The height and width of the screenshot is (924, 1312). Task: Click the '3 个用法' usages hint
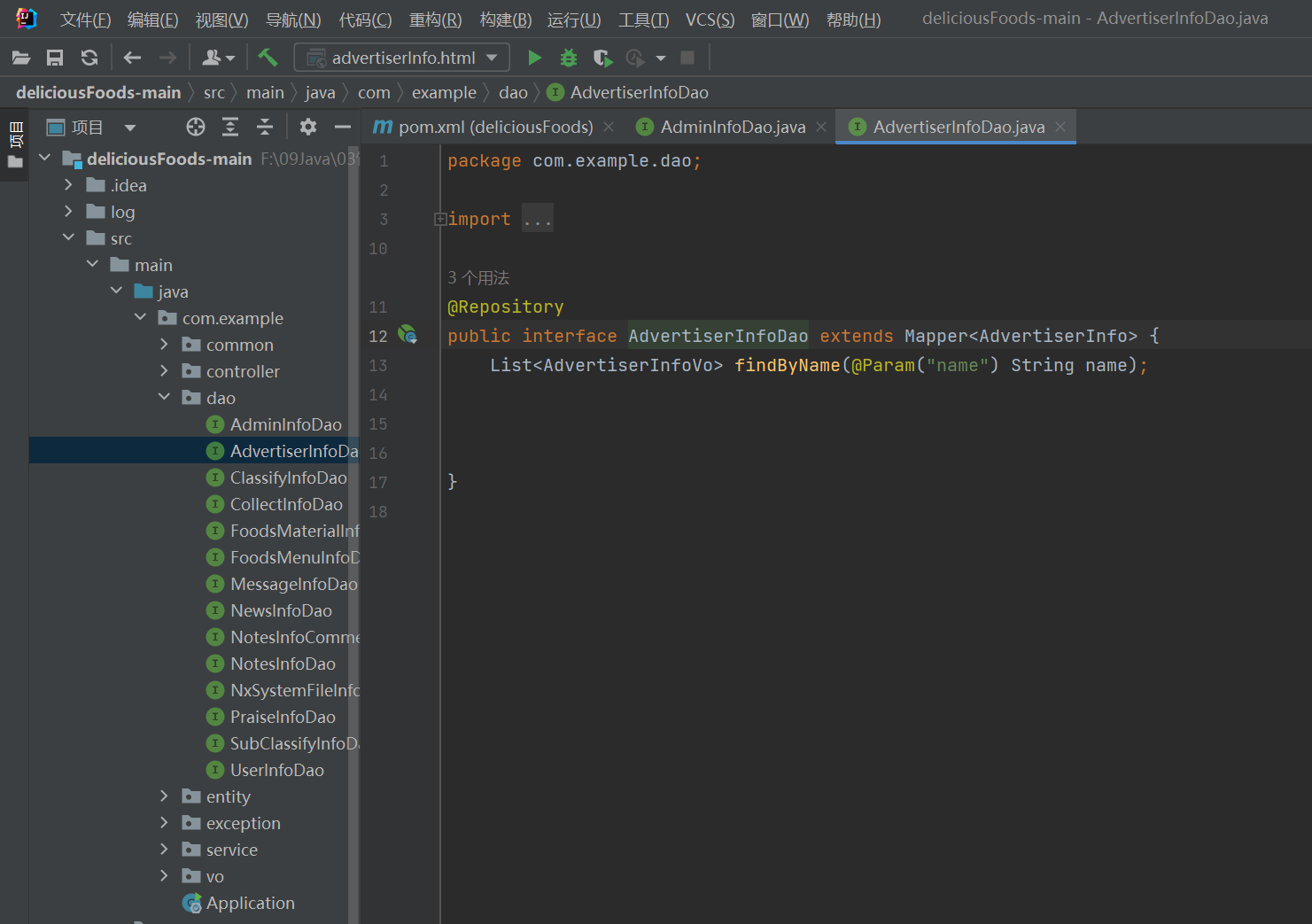pyautogui.click(x=478, y=277)
